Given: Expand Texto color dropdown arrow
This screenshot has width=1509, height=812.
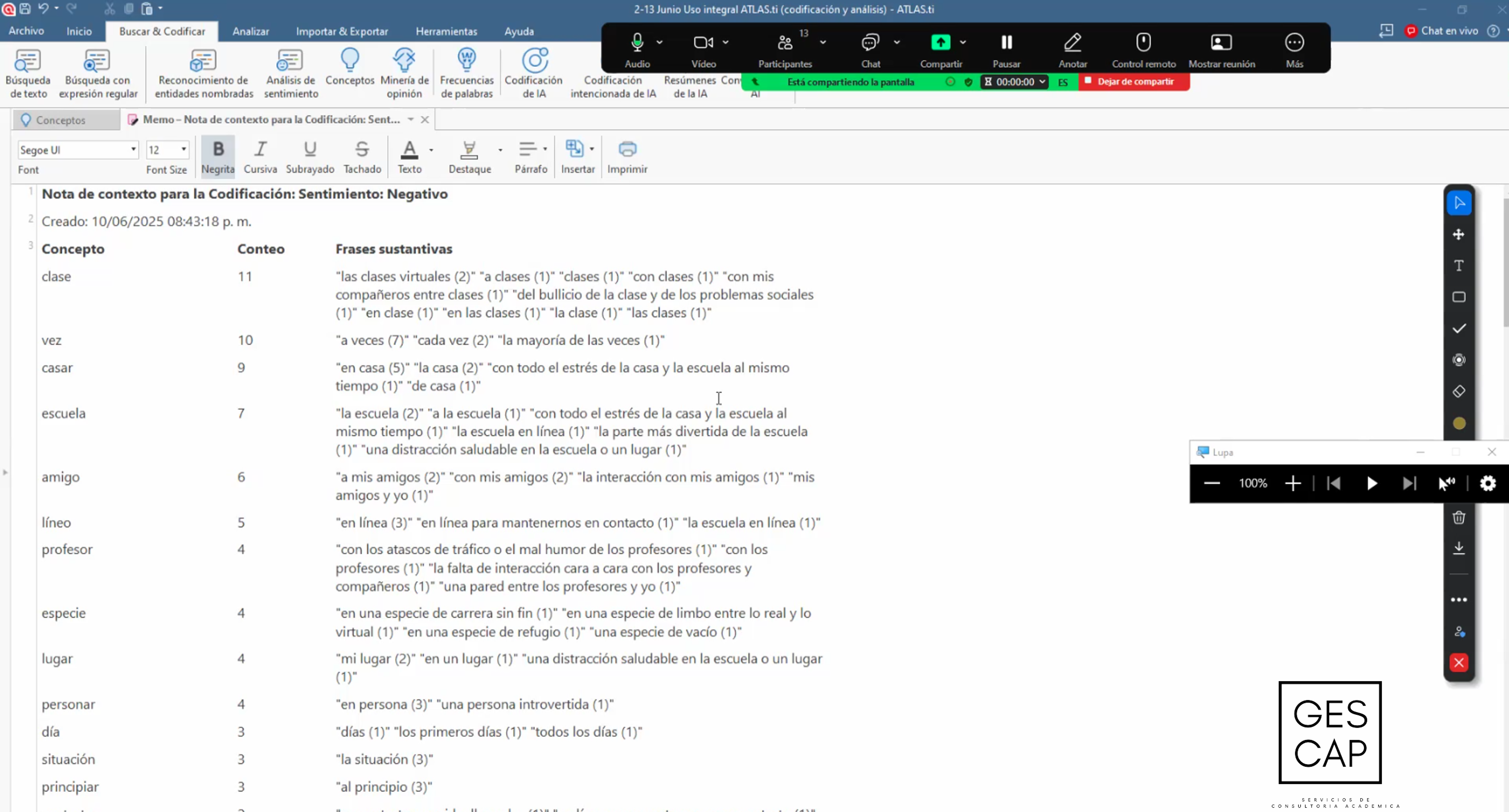Looking at the screenshot, I should (431, 150).
